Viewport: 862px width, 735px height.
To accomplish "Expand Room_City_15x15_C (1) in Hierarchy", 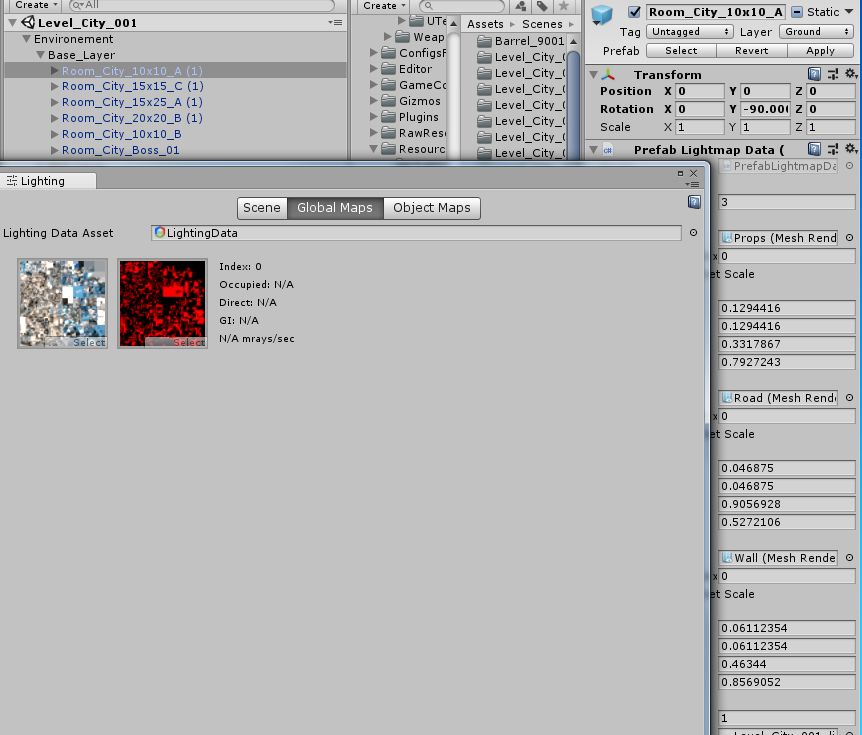I will pyautogui.click(x=54, y=86).
